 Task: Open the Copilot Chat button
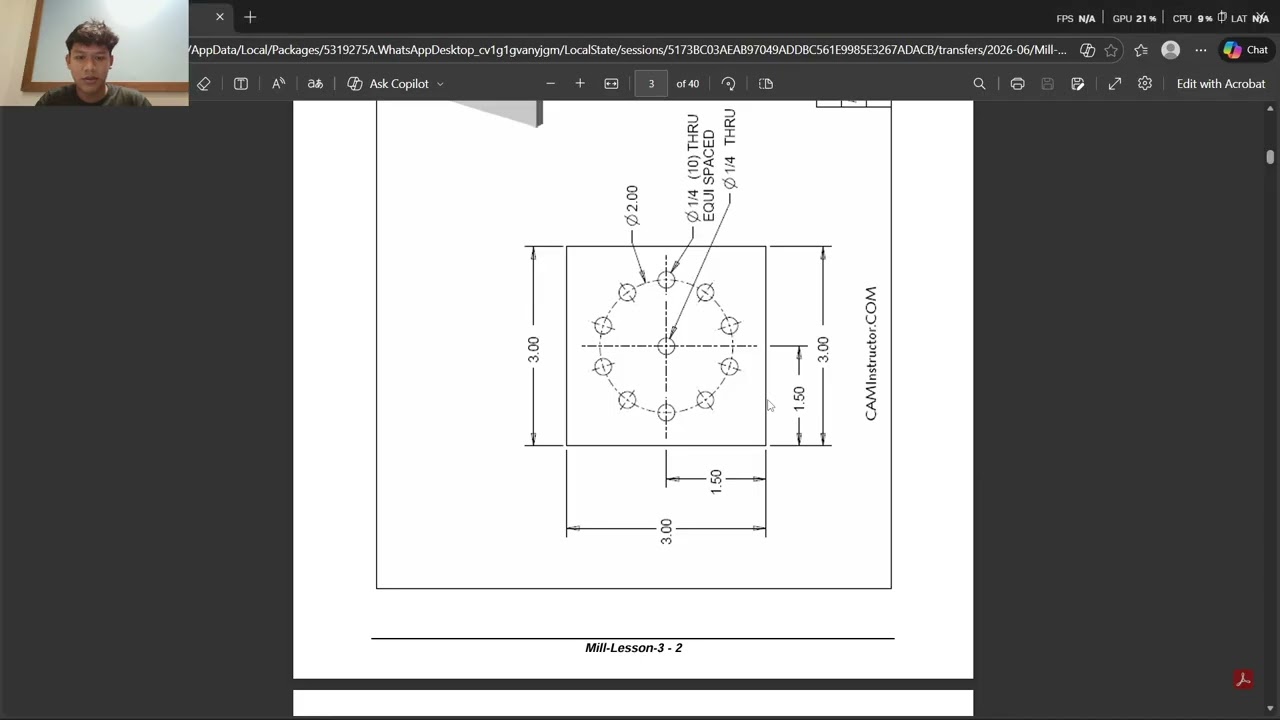(1245, 50)
